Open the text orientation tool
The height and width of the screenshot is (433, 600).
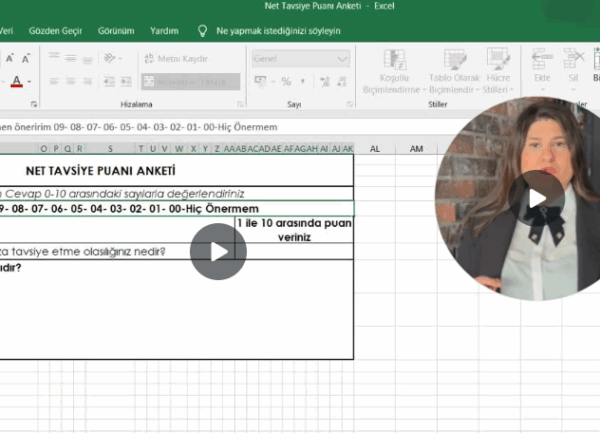coord(112,59)
